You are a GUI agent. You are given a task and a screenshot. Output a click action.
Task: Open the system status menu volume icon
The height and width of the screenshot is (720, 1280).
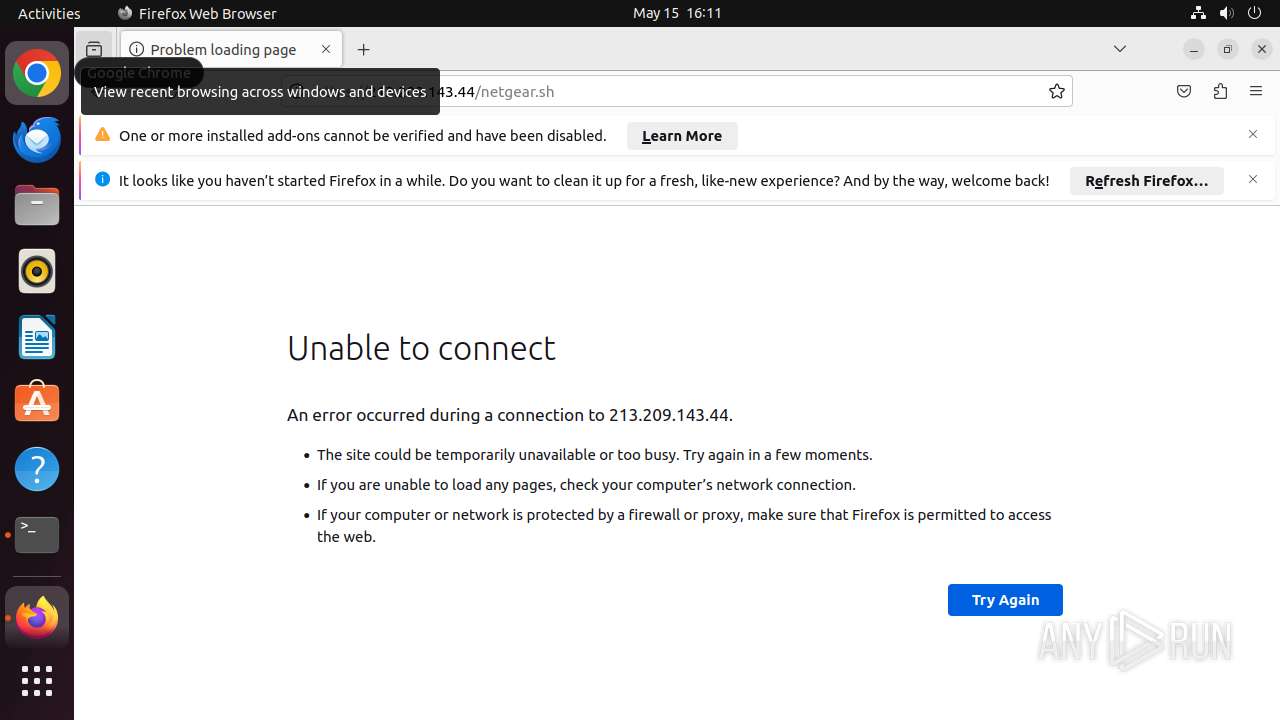coord(1226,13)
